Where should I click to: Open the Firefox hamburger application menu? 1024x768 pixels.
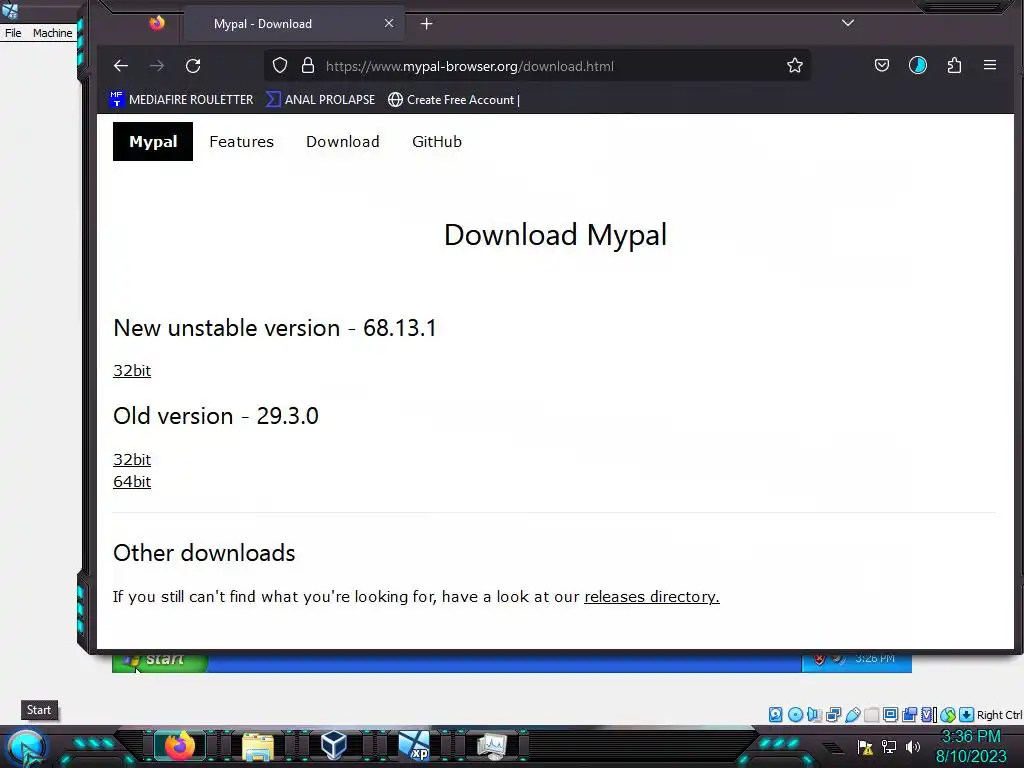pos(990,65)
